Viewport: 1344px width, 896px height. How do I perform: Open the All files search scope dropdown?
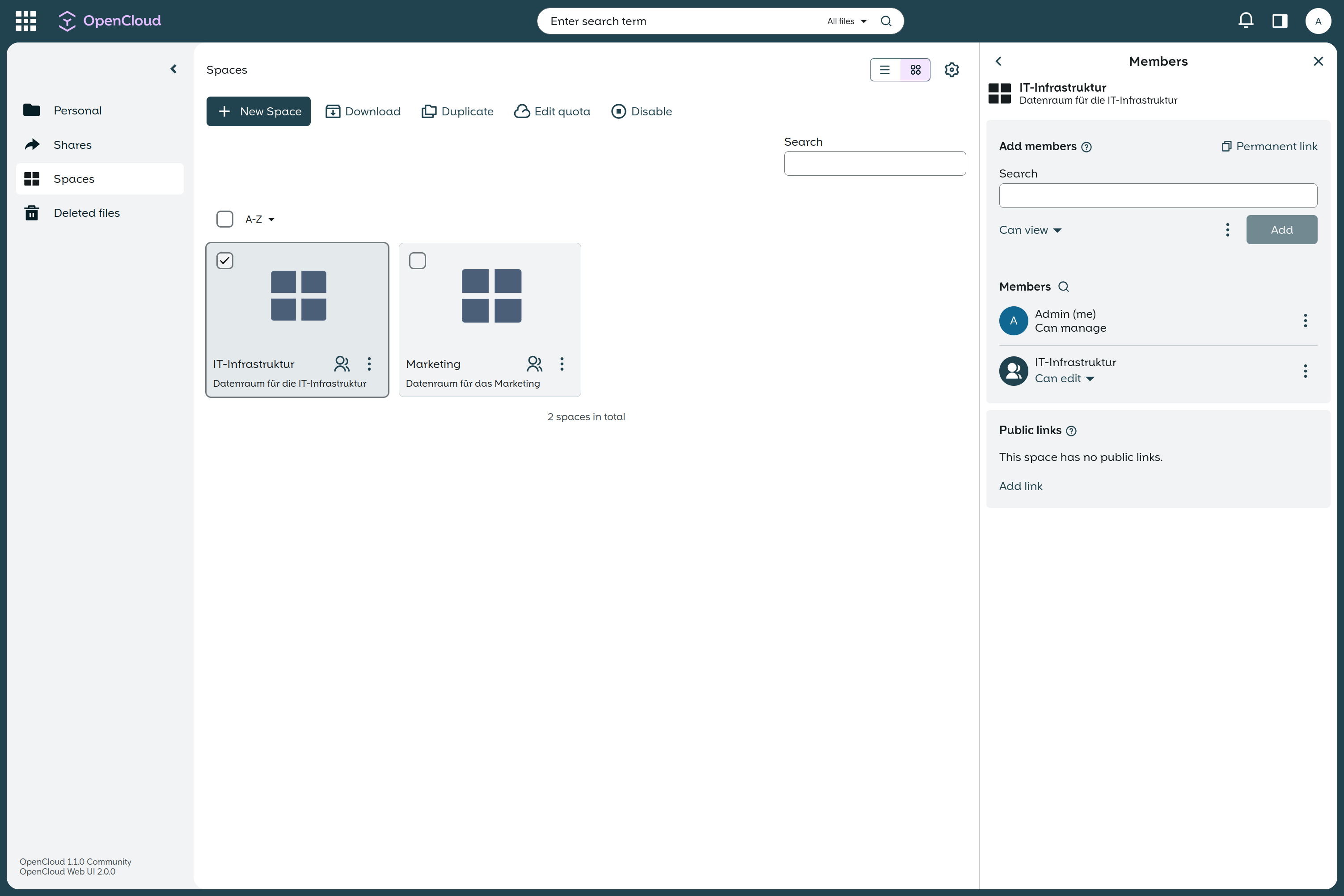[x=847, y=21]
